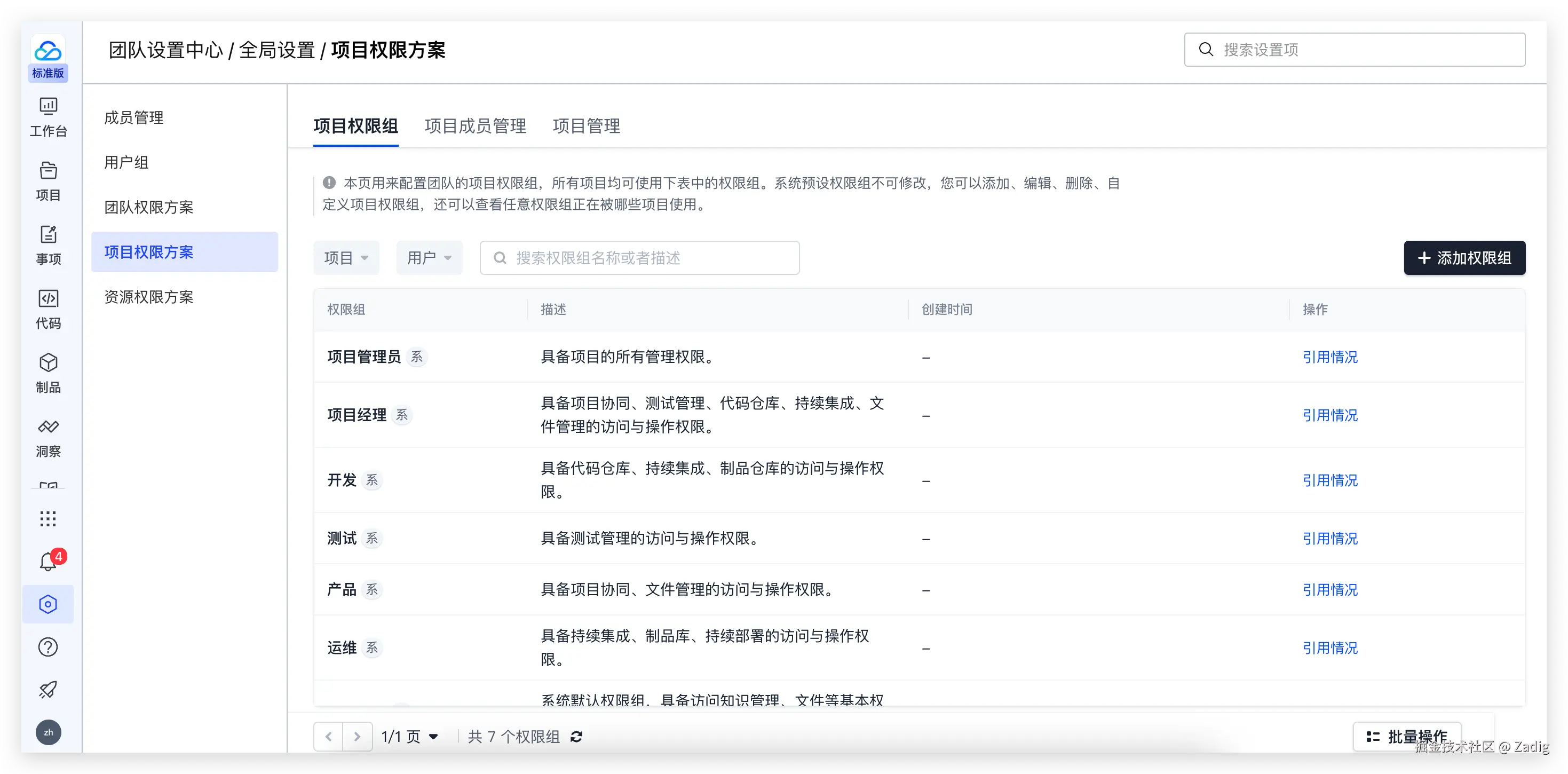Open the apps grid icon
Screen dimensions: 1568x774
48,519
